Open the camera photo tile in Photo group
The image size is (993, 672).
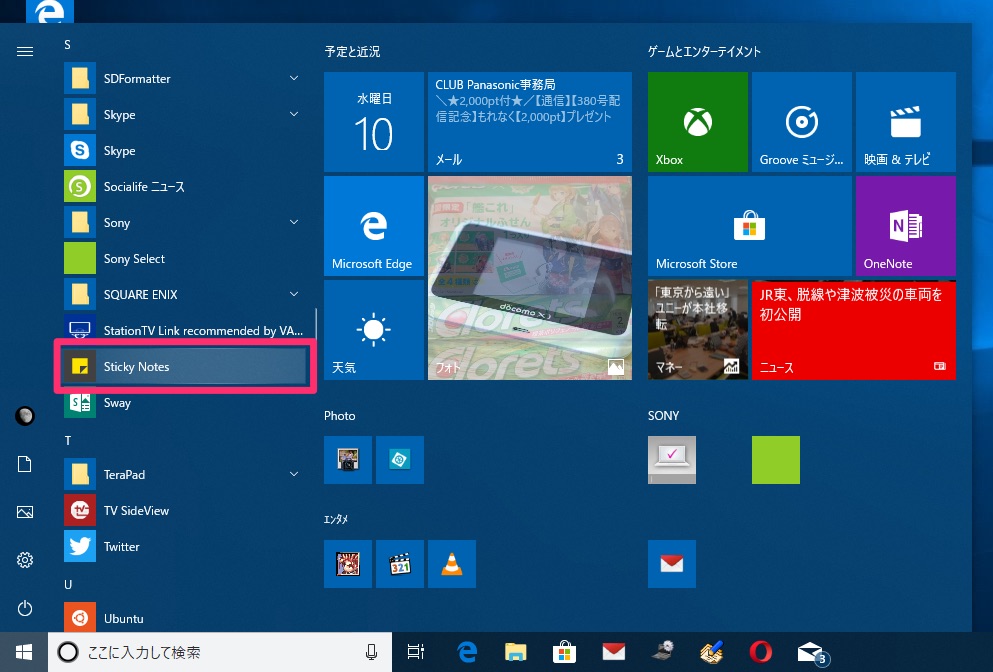tap(348, 460)
